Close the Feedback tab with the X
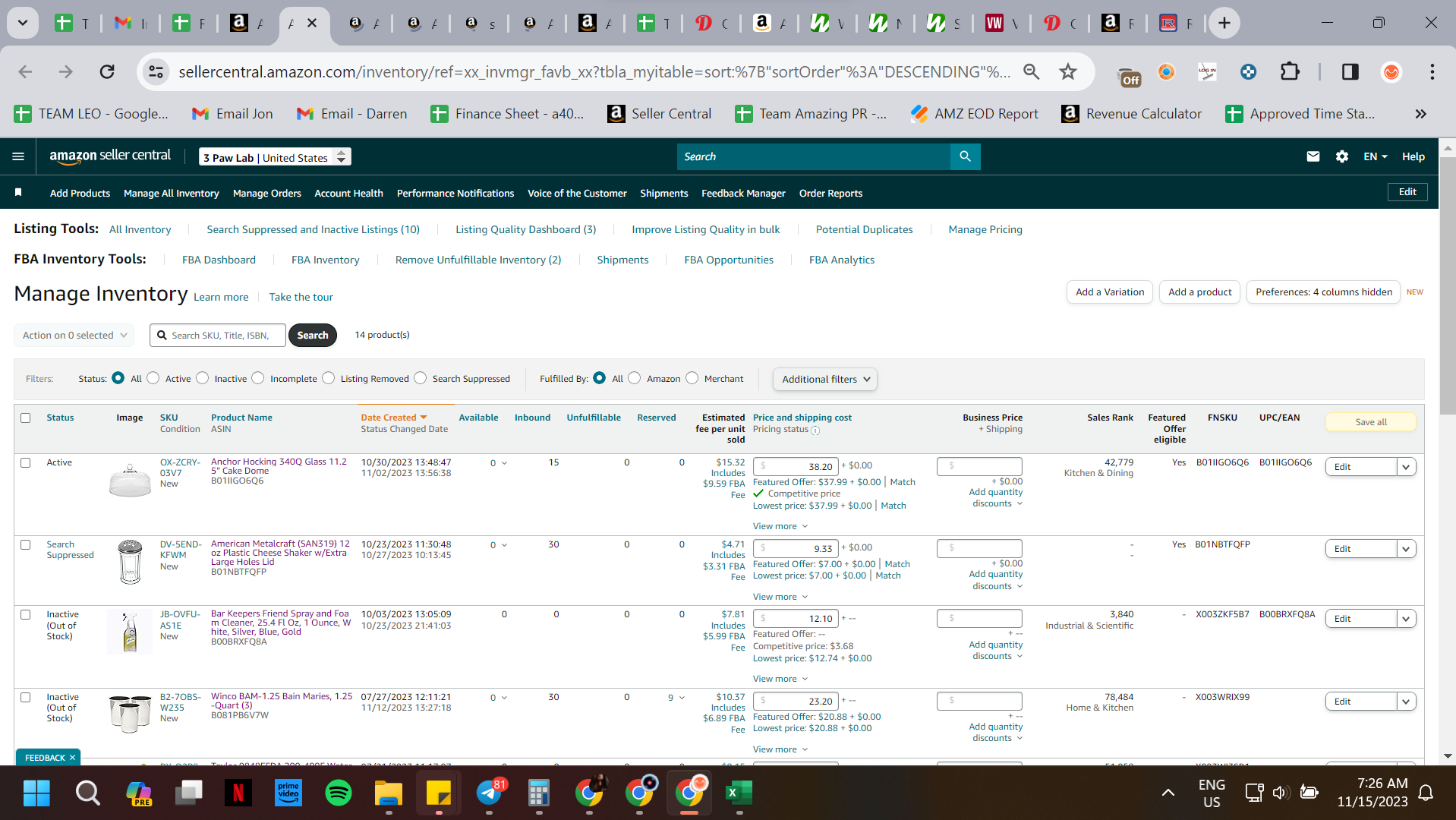Image resolution: width=1456 pixels, height=820 pixels. [72, 758]
